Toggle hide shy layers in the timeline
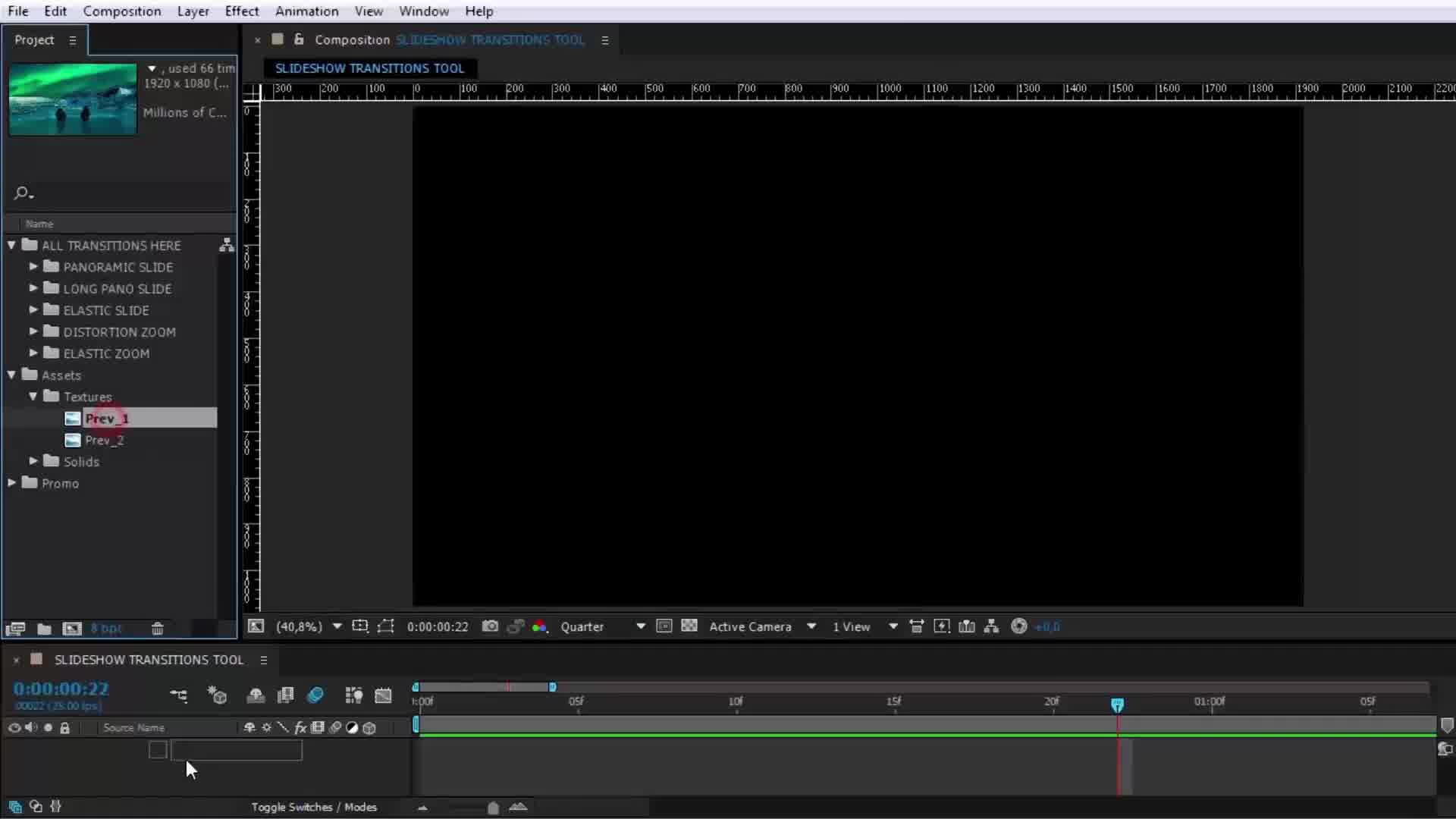This screenshot has height=819, width=1456. tap(256, 695)
